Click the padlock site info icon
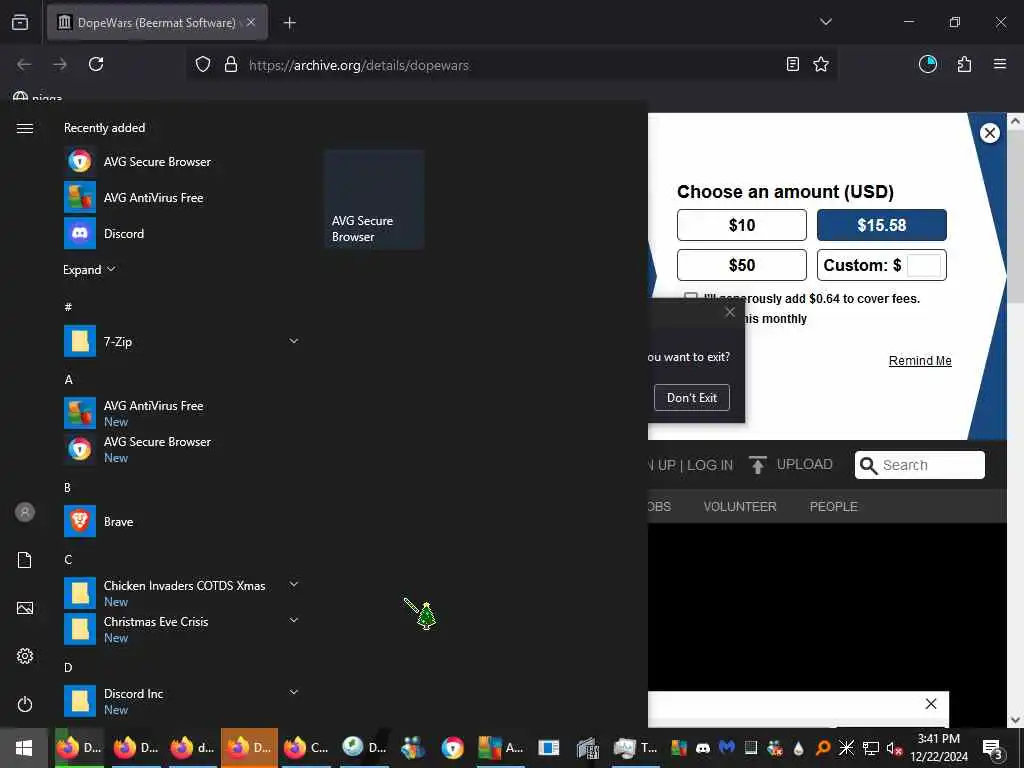Screen dimensions: 1024x768 coord(231,64)
